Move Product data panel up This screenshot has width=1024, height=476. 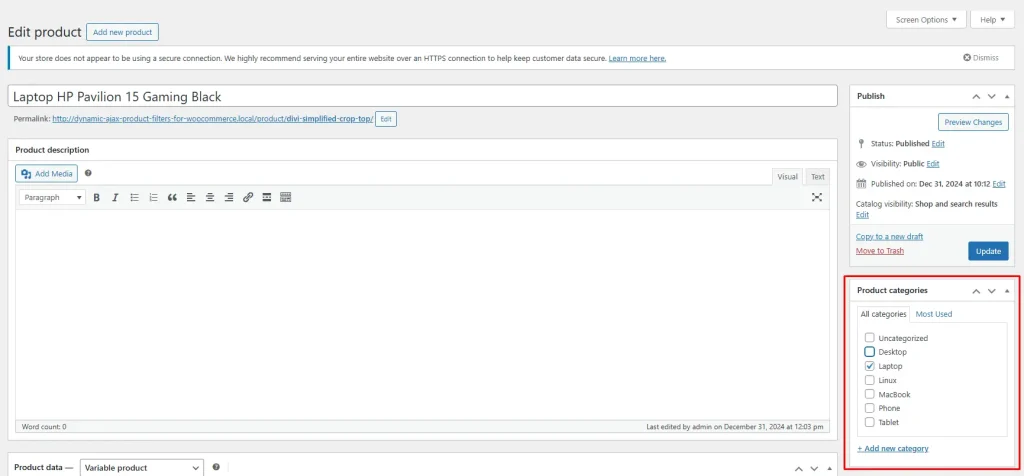coord(799,469)
